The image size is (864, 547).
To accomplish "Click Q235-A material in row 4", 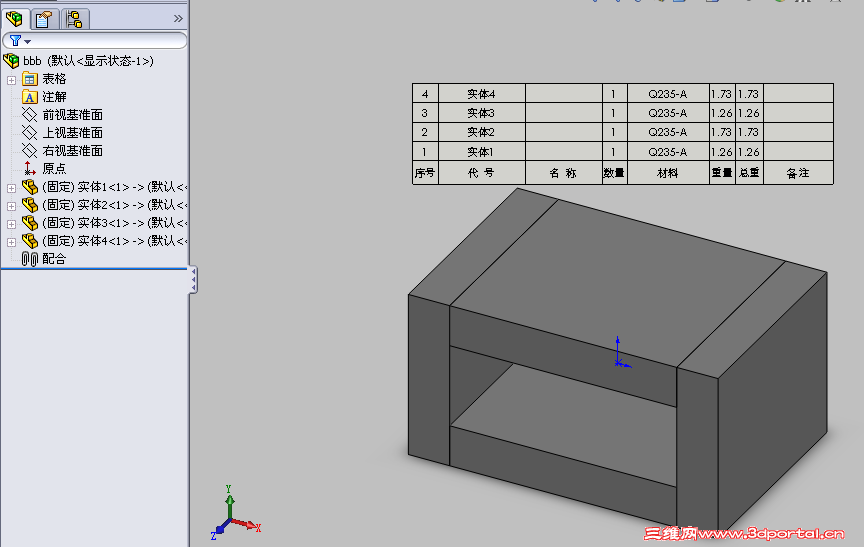I will click(668, 94).
